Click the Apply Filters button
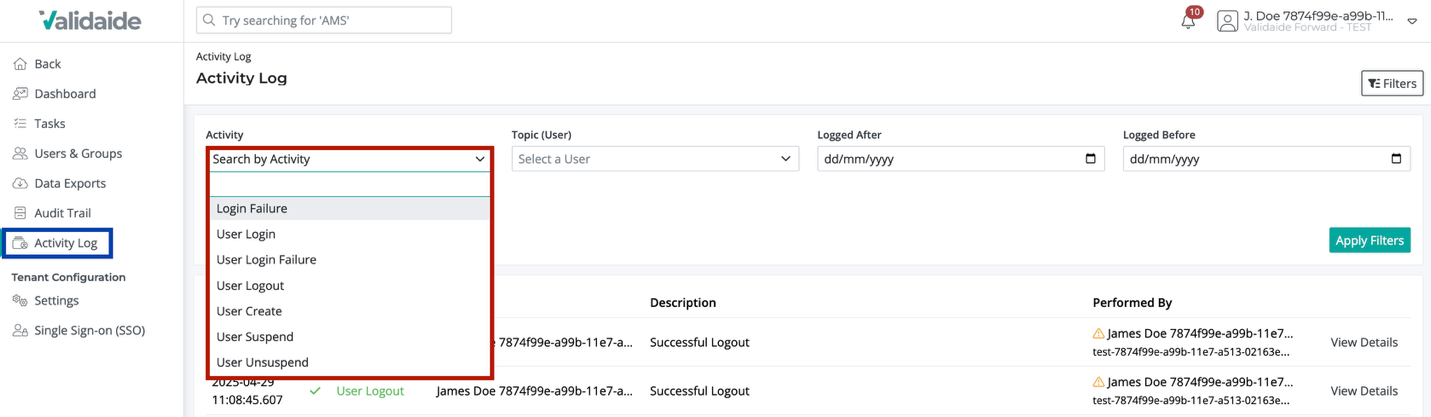The image size is (1431, 417). 1369,240
